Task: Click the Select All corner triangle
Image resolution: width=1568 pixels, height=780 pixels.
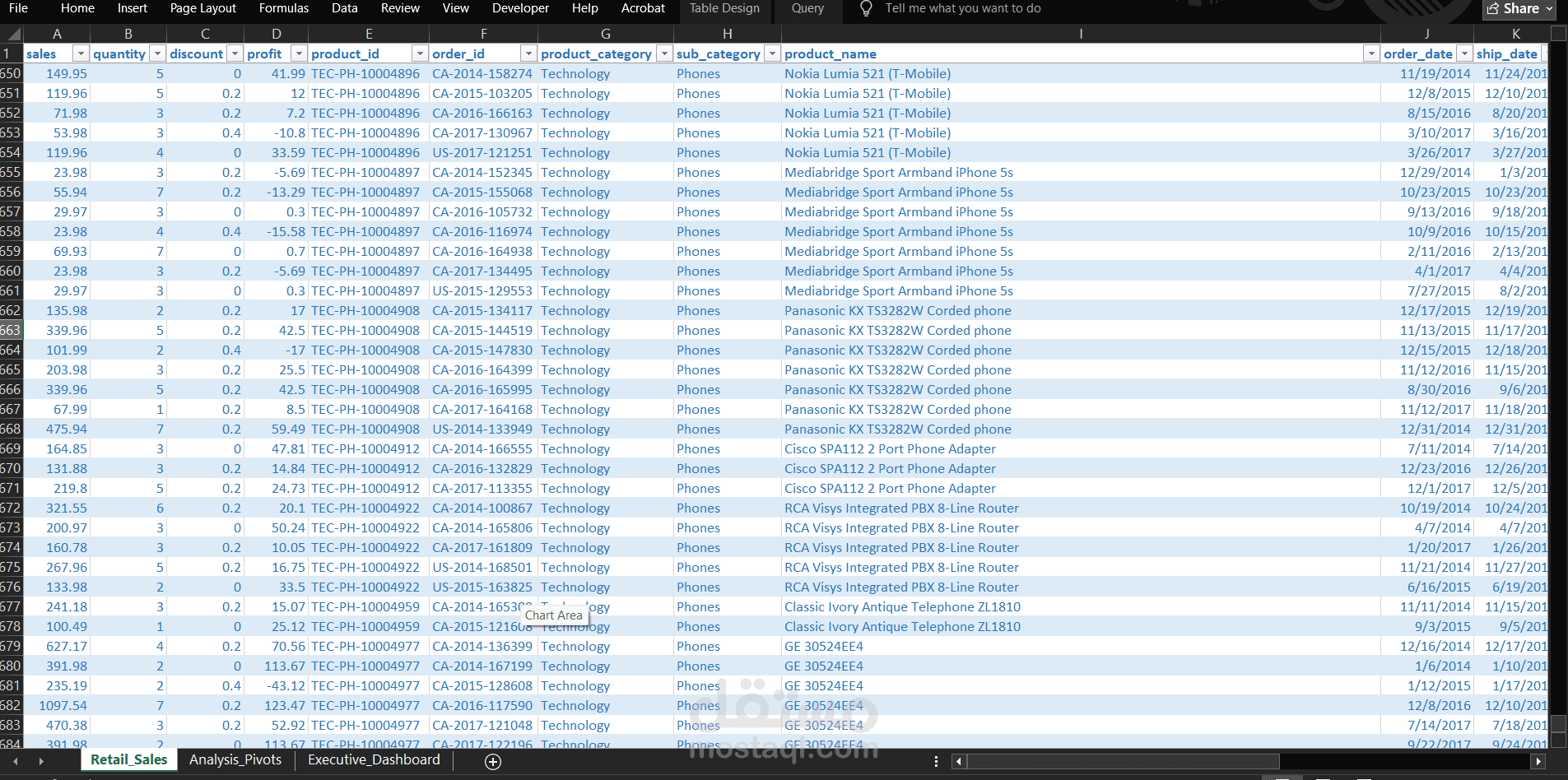Action: 12,34
